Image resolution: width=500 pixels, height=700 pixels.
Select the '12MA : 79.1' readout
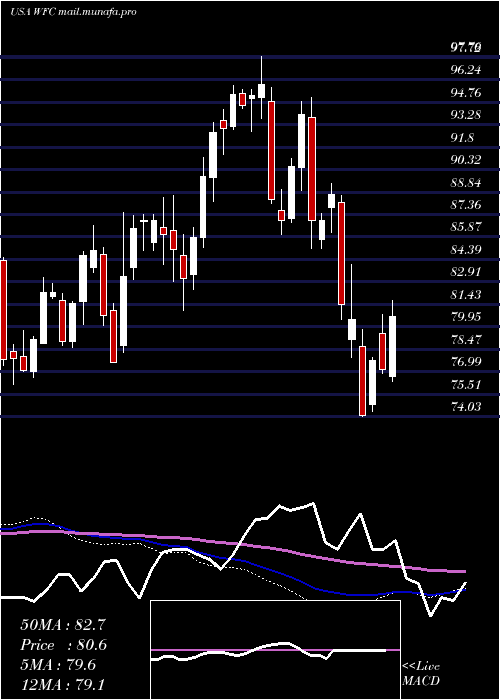pyautogui.click(x=63, y=685)
